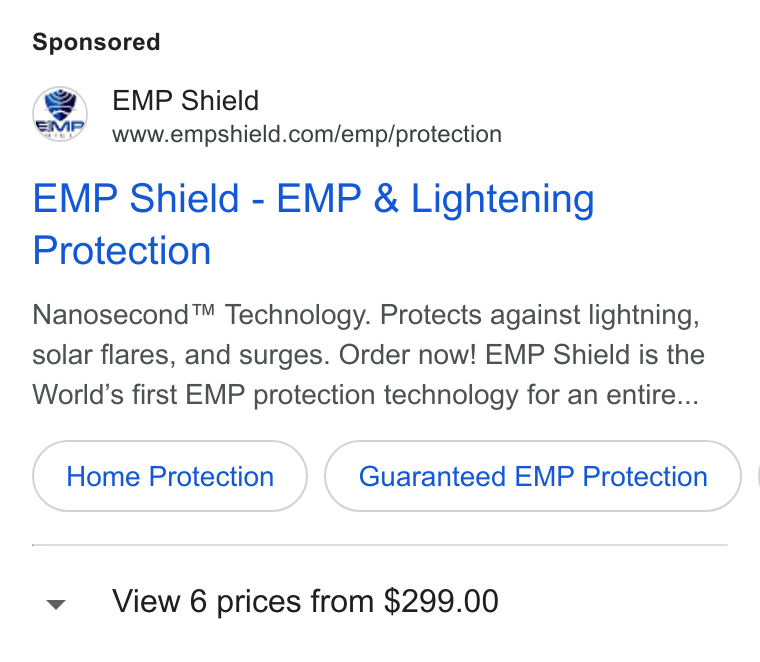Expand View 6 prices from $299.00
This screenshot has height=662, width=760.
pos(305,601)
